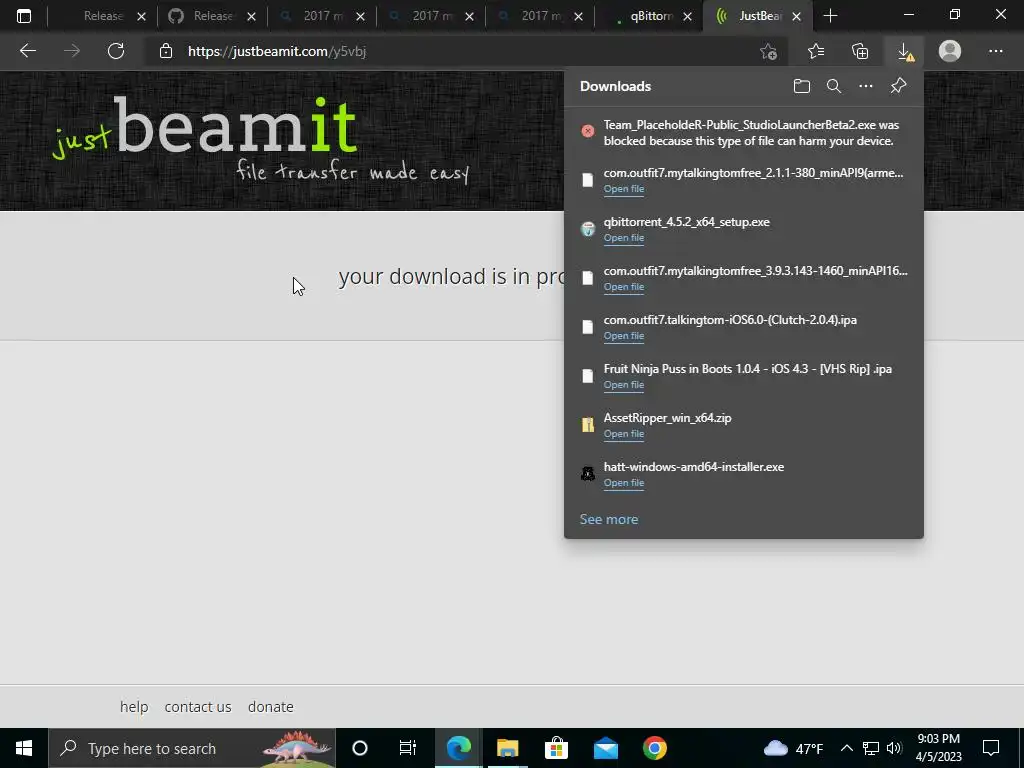
Task: Open file for hatt-windows-amd64-installer.exe
Action: click(x=624, y=483)
